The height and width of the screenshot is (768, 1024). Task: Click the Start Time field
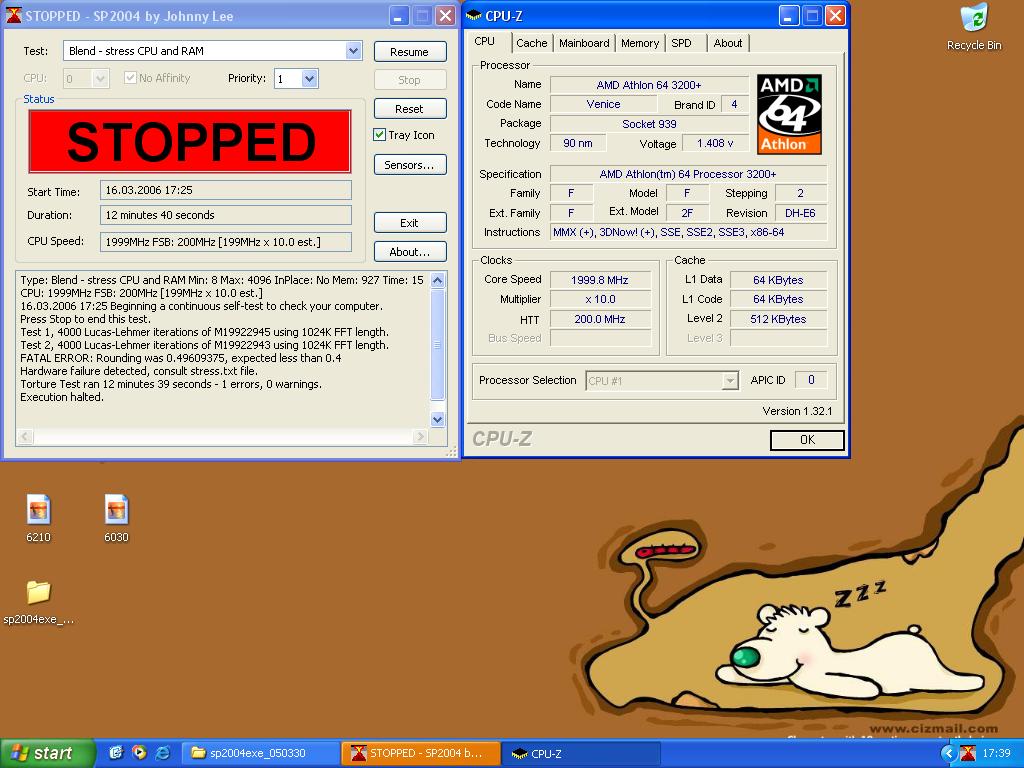[226, 190]
